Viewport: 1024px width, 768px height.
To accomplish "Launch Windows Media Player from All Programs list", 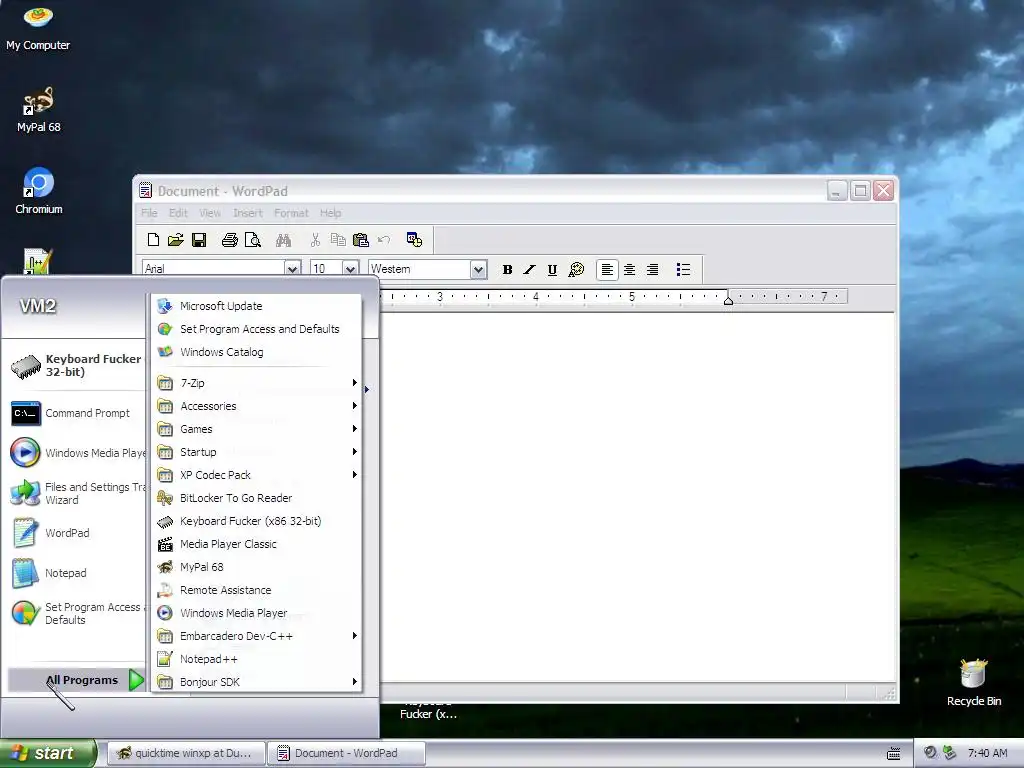I will 256,613.
